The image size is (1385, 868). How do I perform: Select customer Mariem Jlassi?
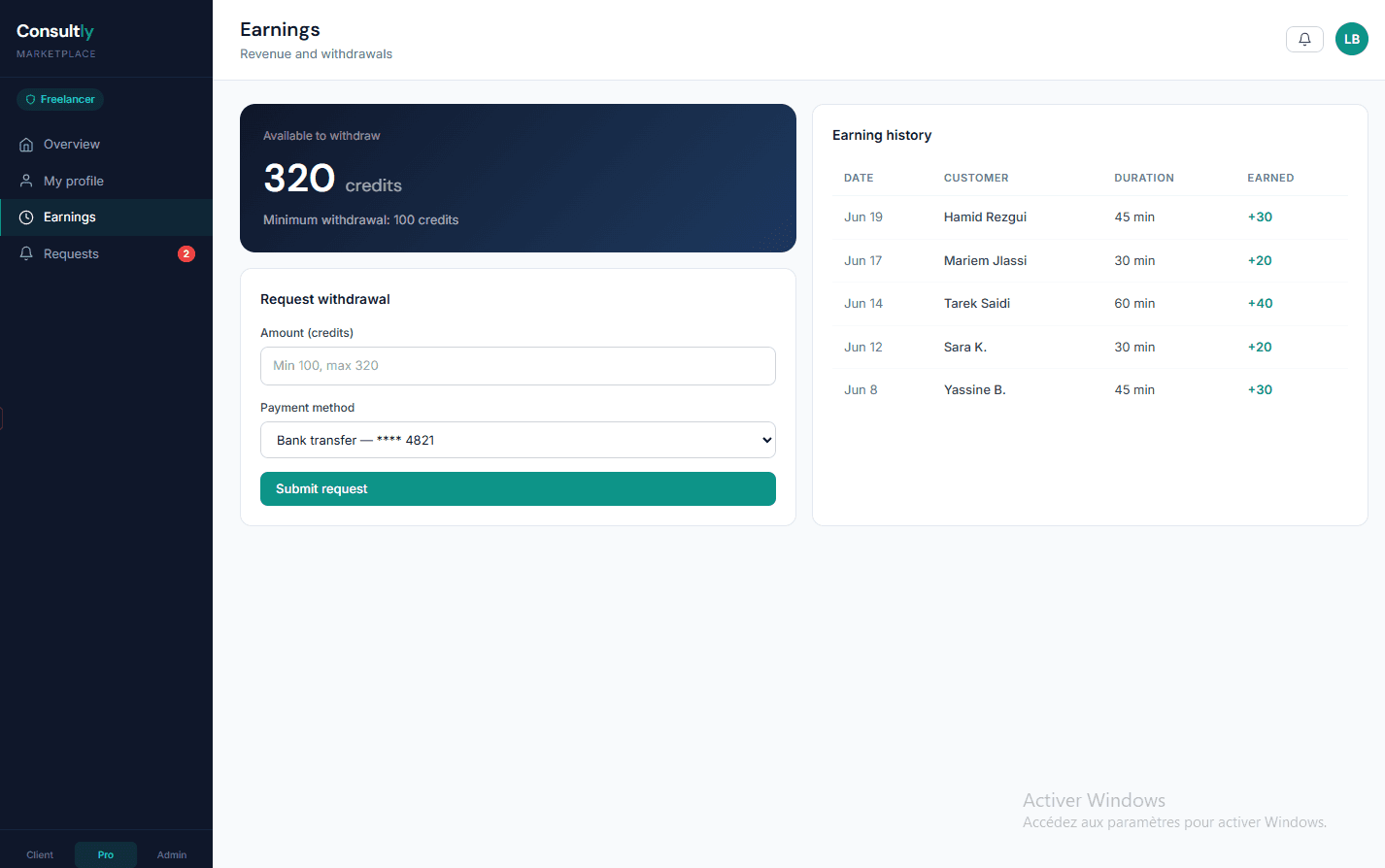[985, 260]
